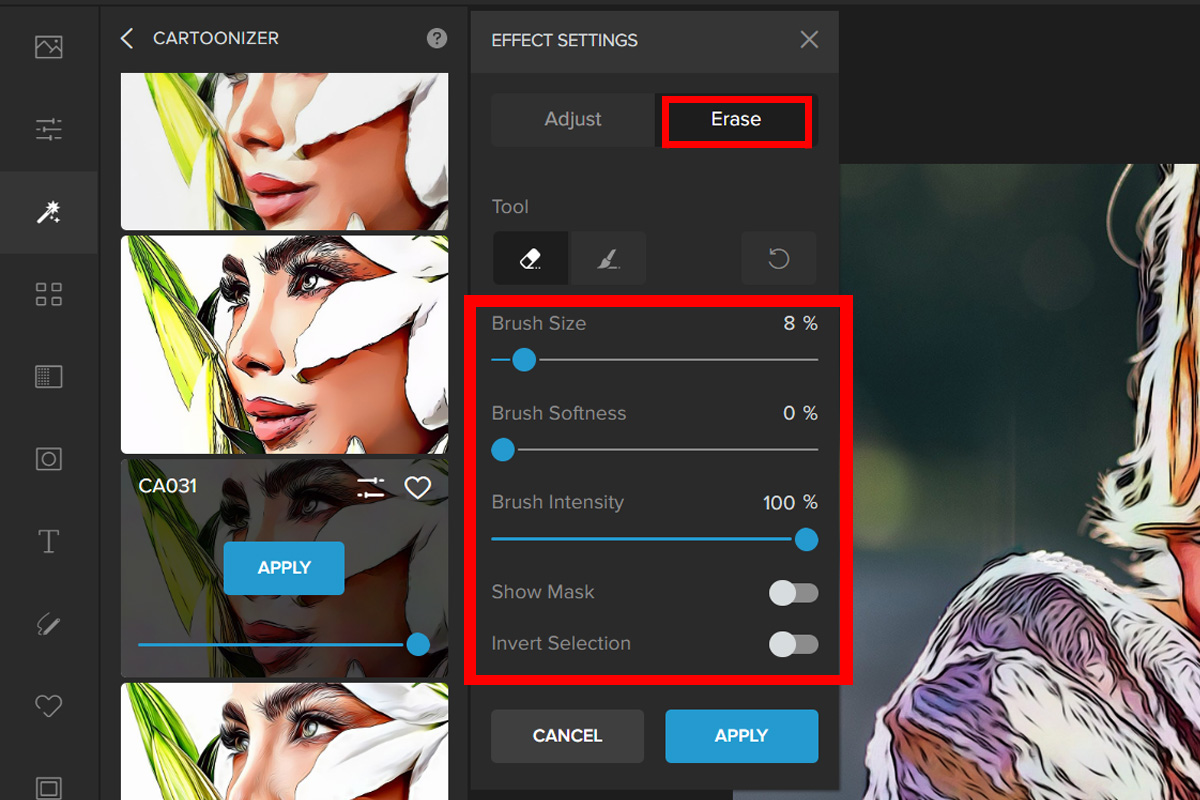Viewport: 1200px width, 800px height.
Task: Click the Brush Size slider handle
Action: (x=524, y=360)
